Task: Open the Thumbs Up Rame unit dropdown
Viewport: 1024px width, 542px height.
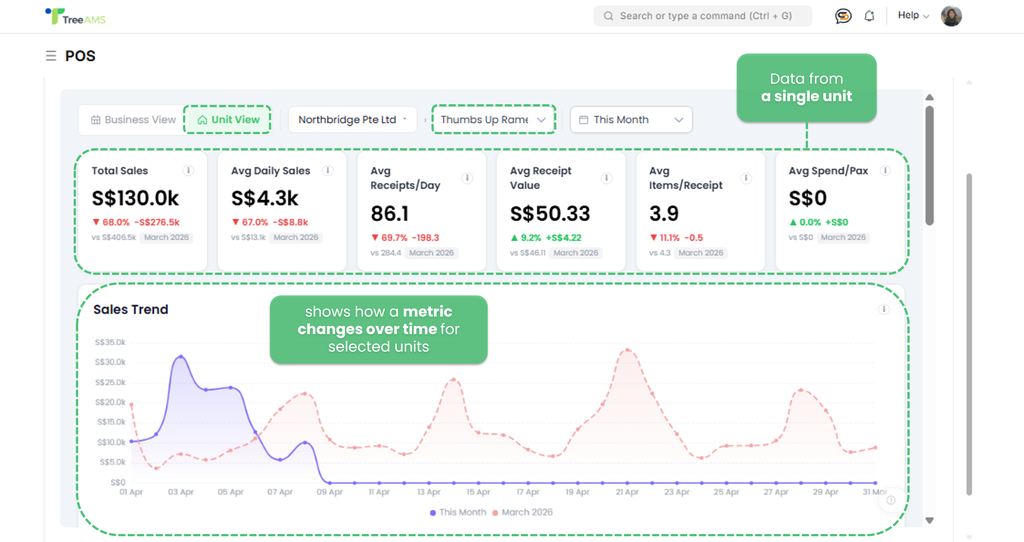Action: pyautogui.click(x=493, y=120)
